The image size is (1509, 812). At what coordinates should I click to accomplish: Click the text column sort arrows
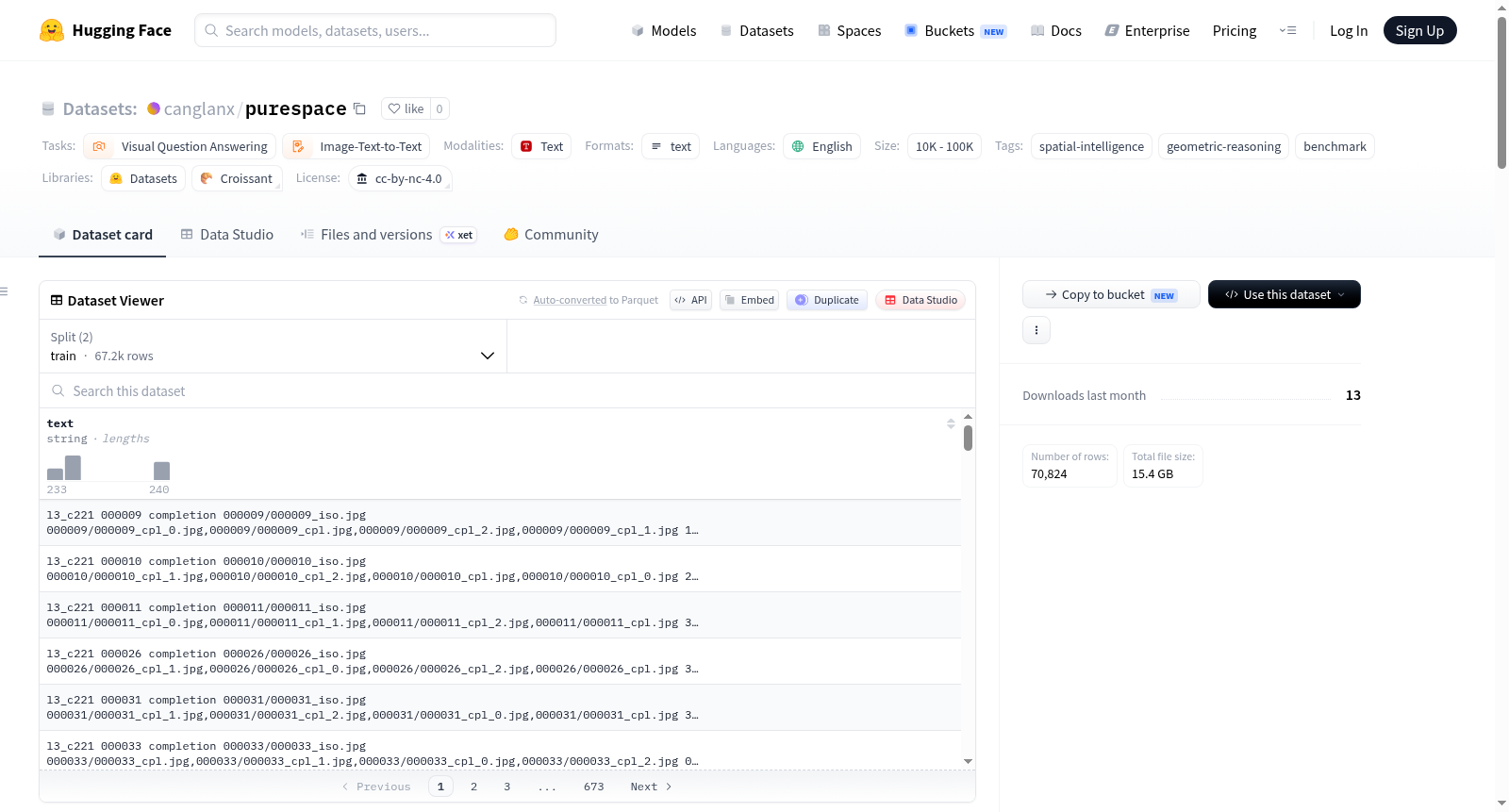pyautogui.click(x=951, y=423)
